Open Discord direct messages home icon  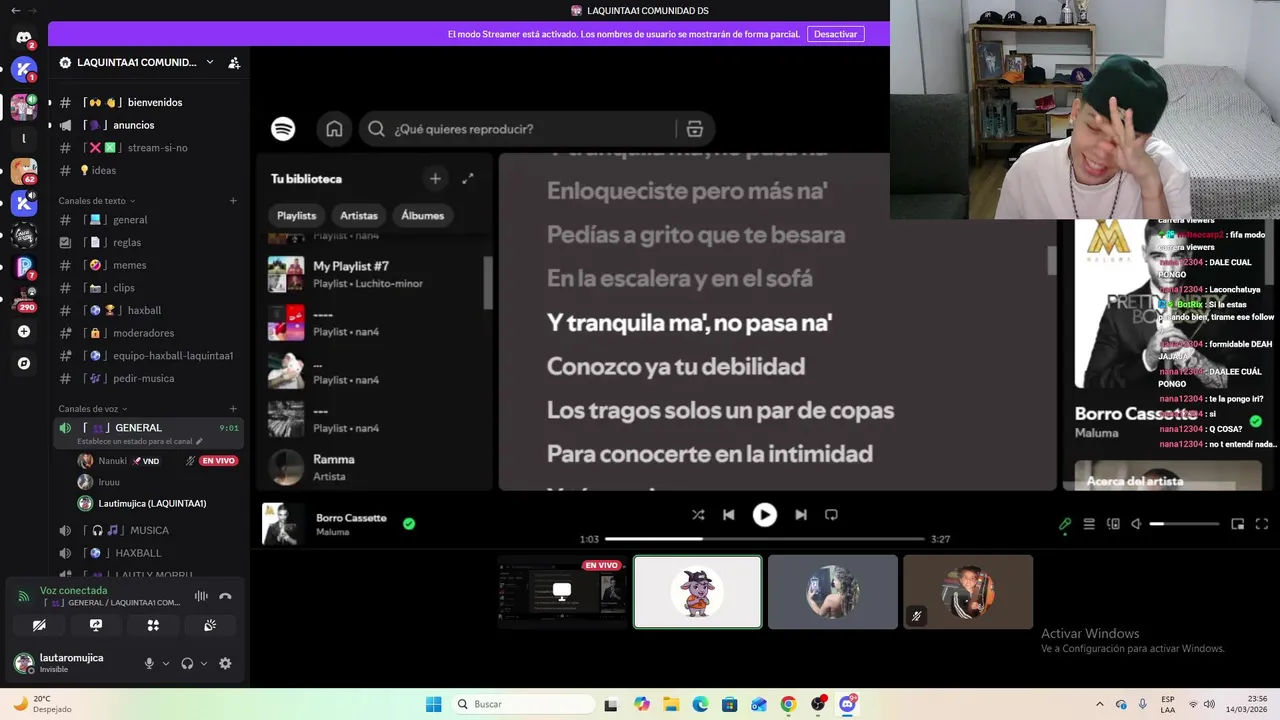[x=24, y=38]
